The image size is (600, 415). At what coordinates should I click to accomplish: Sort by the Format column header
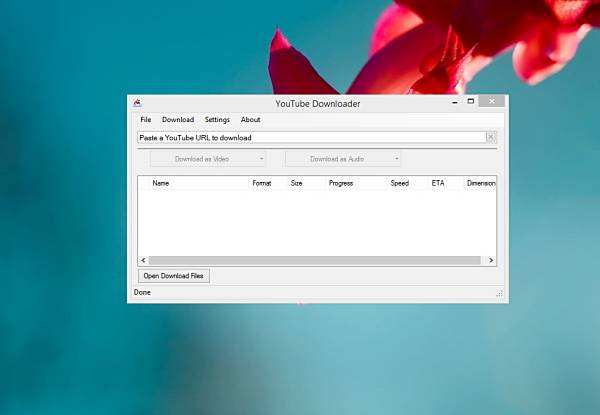[262, 183]
